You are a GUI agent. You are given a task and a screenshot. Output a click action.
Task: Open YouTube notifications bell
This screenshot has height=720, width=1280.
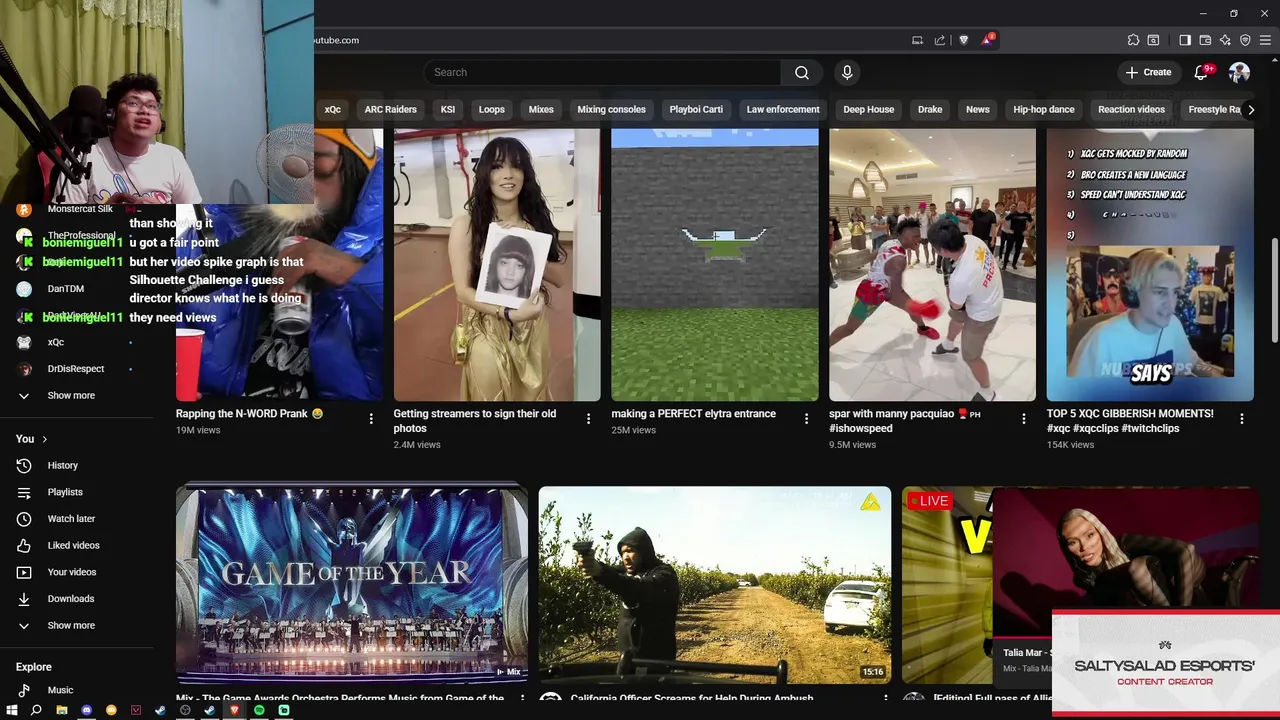(x=1202, y=72)
